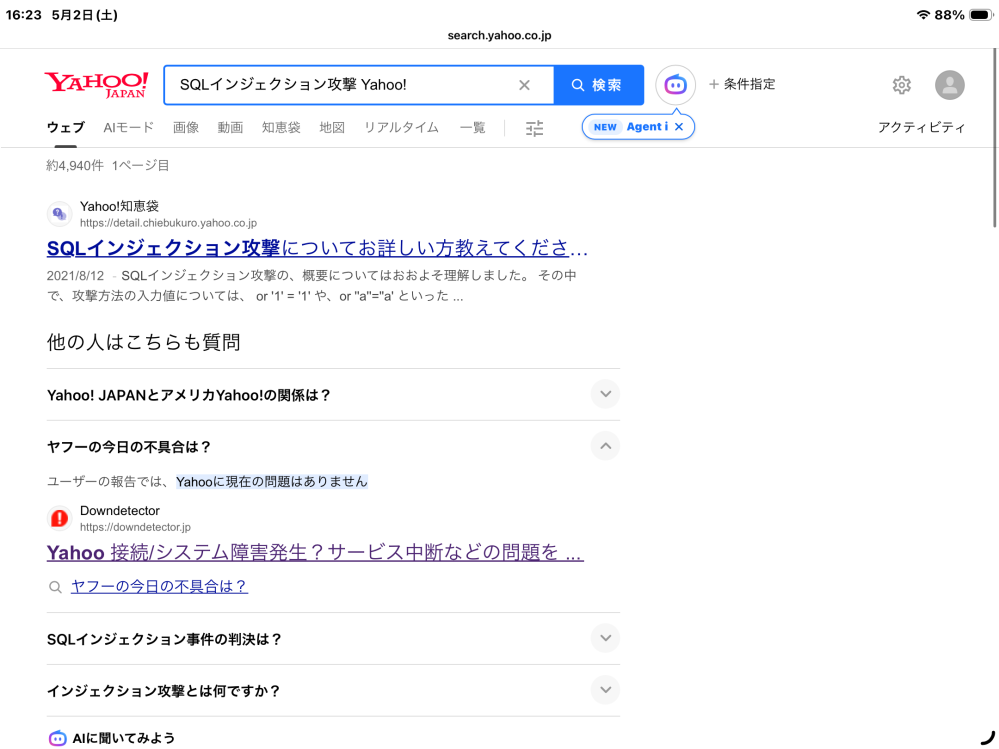999x749 pixels.
Task: Open SQLインジェクション攻撃についてお詳しい方 result link
Action: (317, 248)
